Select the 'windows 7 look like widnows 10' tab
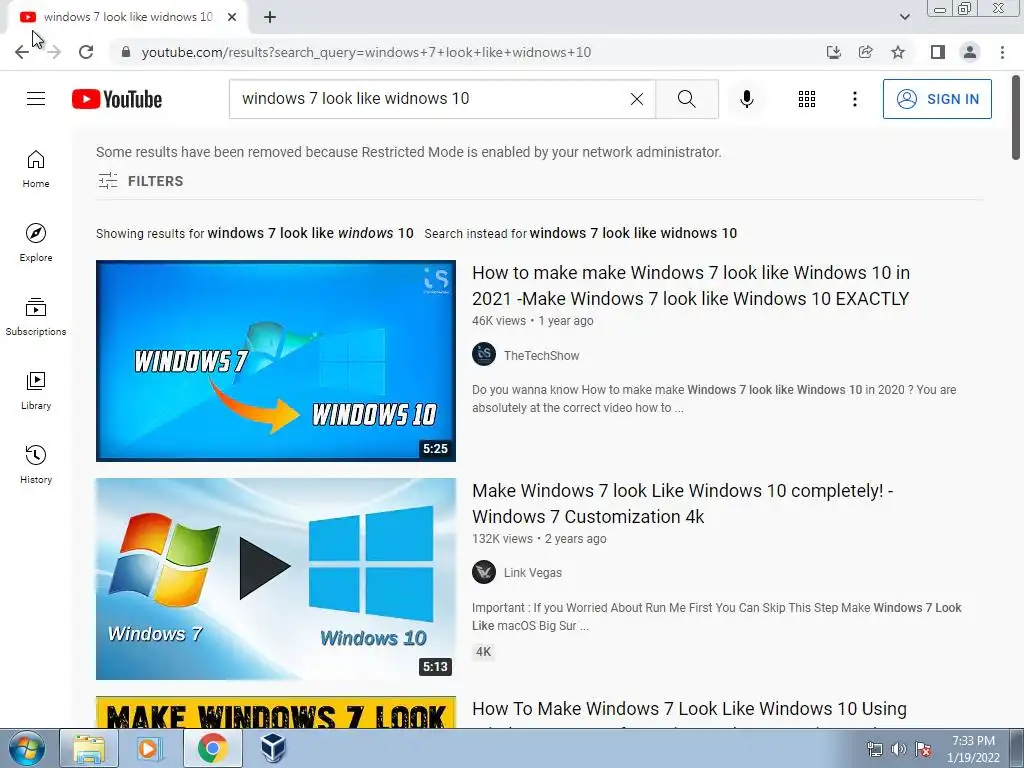The height and width of the screenshot is (768, 1024). point(128,17)
